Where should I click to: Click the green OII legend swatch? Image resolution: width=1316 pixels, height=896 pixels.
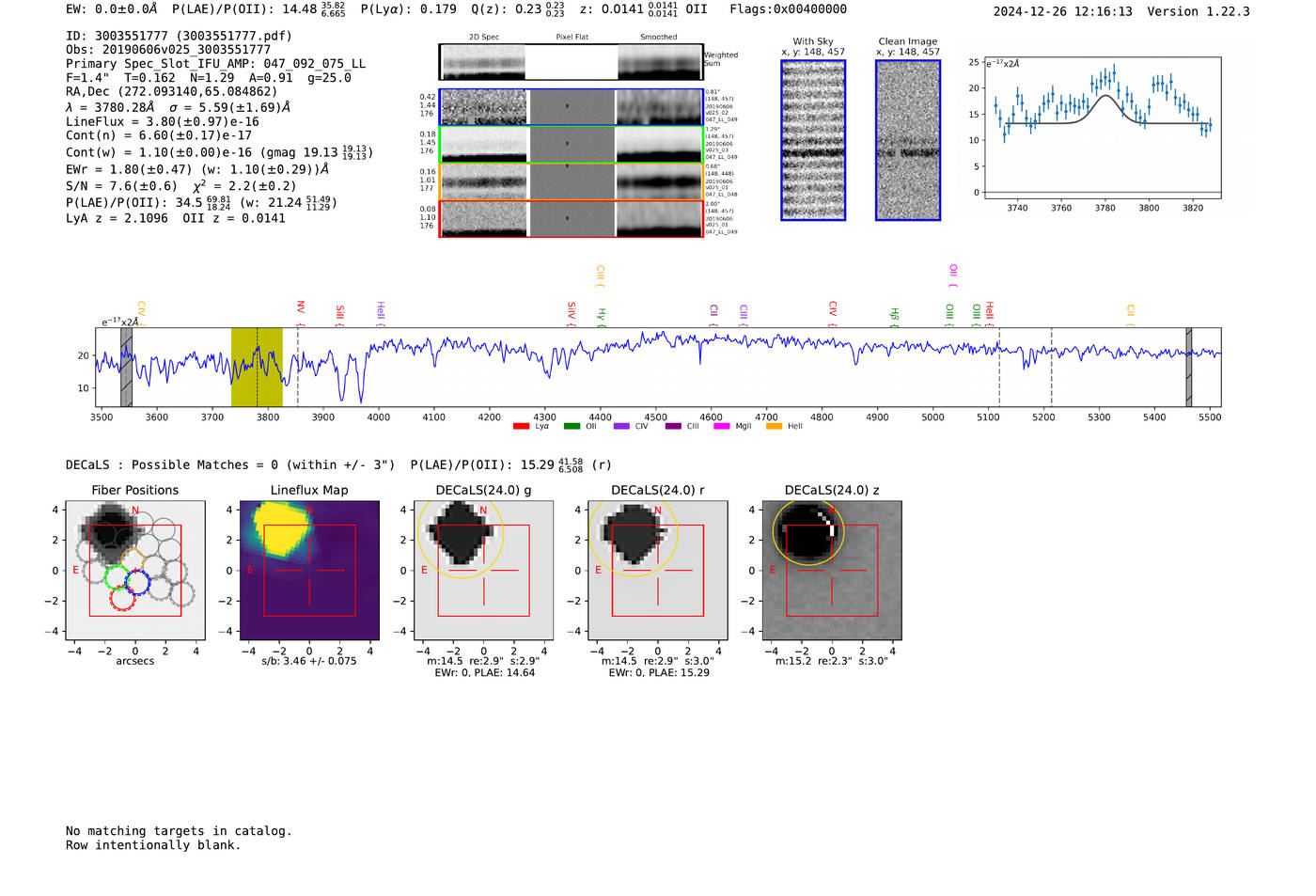coord(572,426)
